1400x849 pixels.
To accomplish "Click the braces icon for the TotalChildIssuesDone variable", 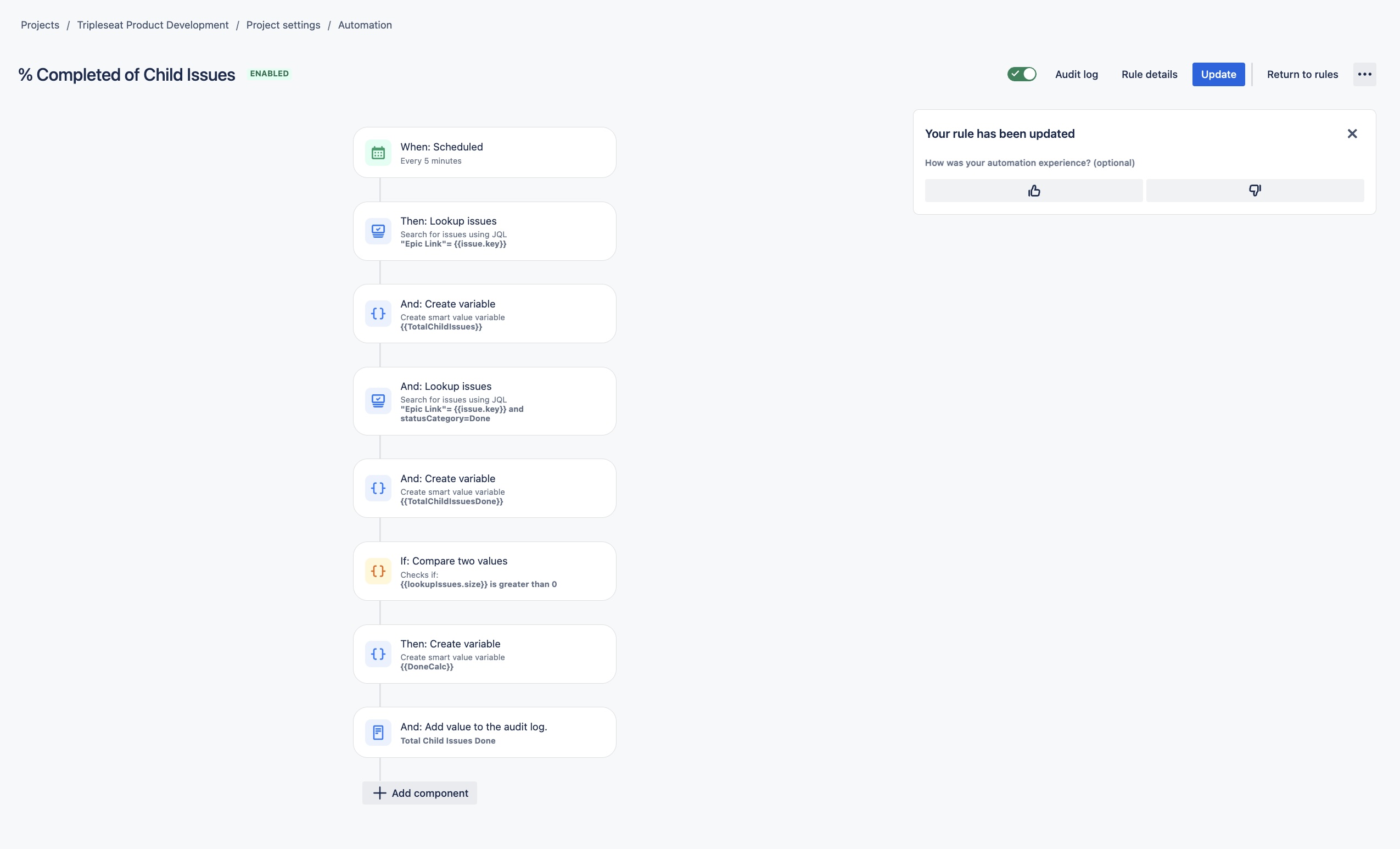I will (378, 488).
